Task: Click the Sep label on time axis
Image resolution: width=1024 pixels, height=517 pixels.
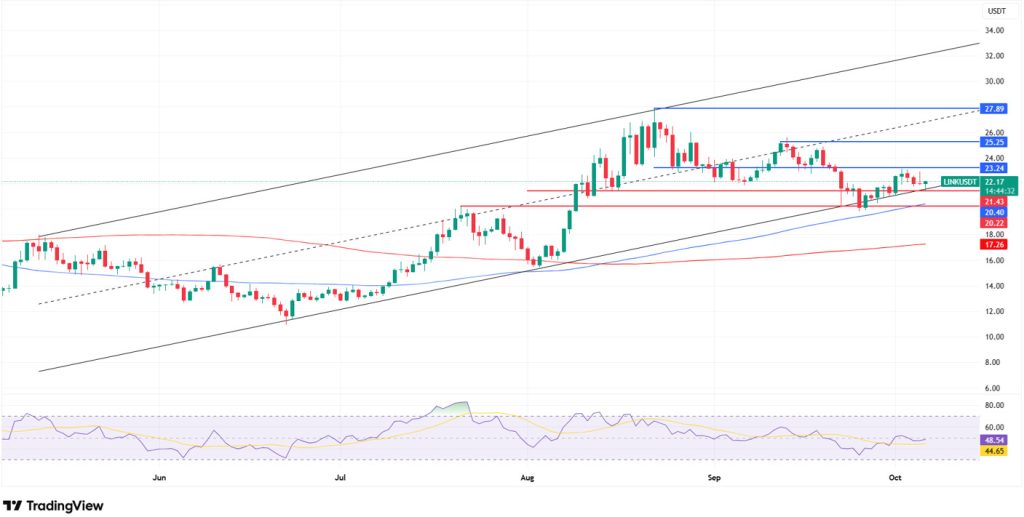Action: click(x=714, y=480)
